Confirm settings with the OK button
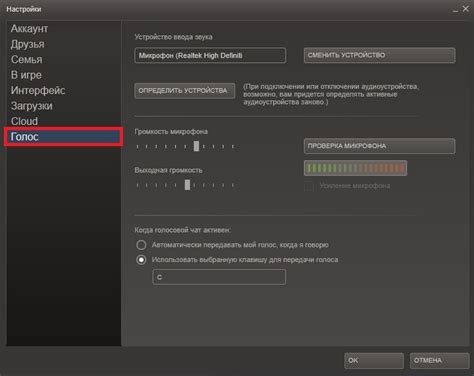 click(x=374, y=361)
